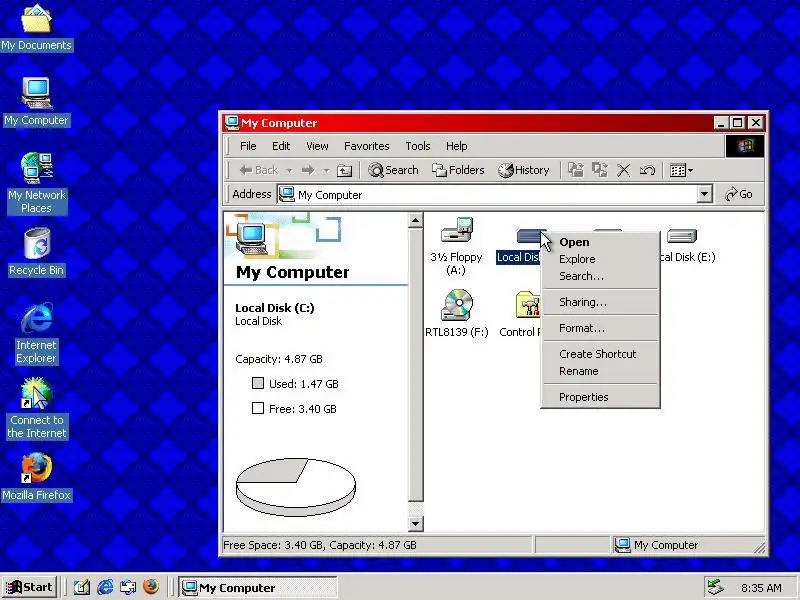The width and height of the screenshot is (800, 600).
Task: Click the system tray network icon
Action: point(715,587)
